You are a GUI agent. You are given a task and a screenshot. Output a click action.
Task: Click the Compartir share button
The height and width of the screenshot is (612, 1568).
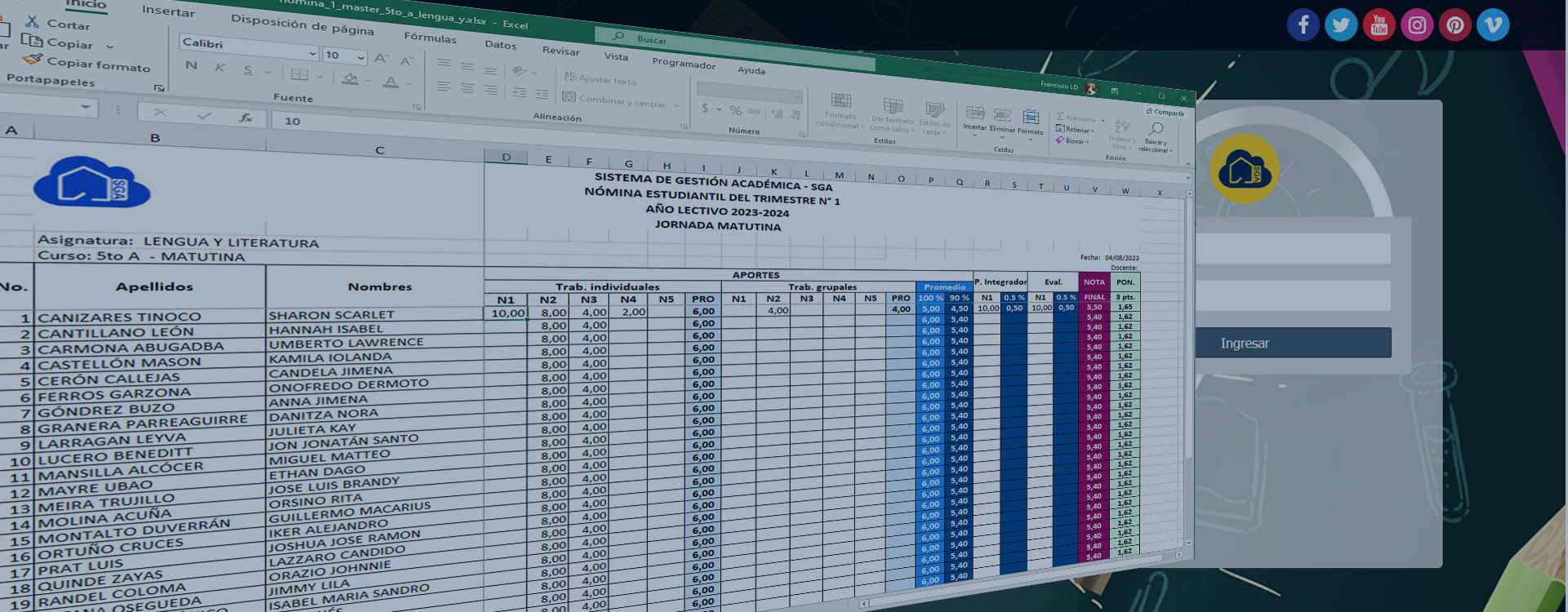1165,113
